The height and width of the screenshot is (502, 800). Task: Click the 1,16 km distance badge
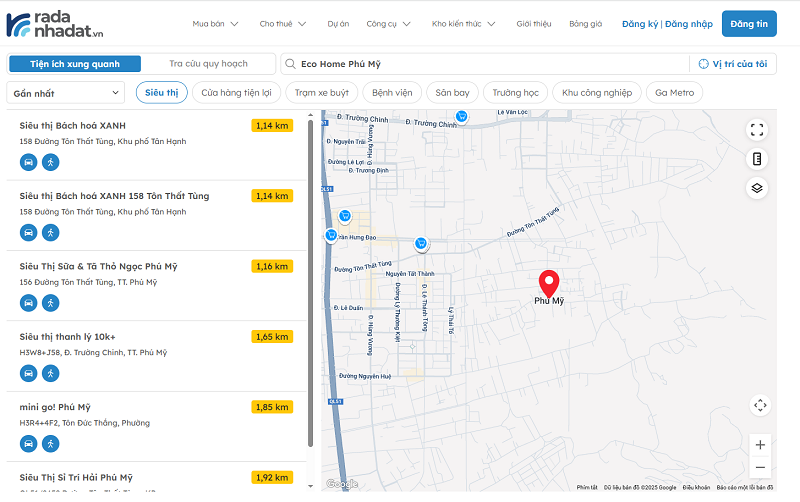[x=272, y=266]
